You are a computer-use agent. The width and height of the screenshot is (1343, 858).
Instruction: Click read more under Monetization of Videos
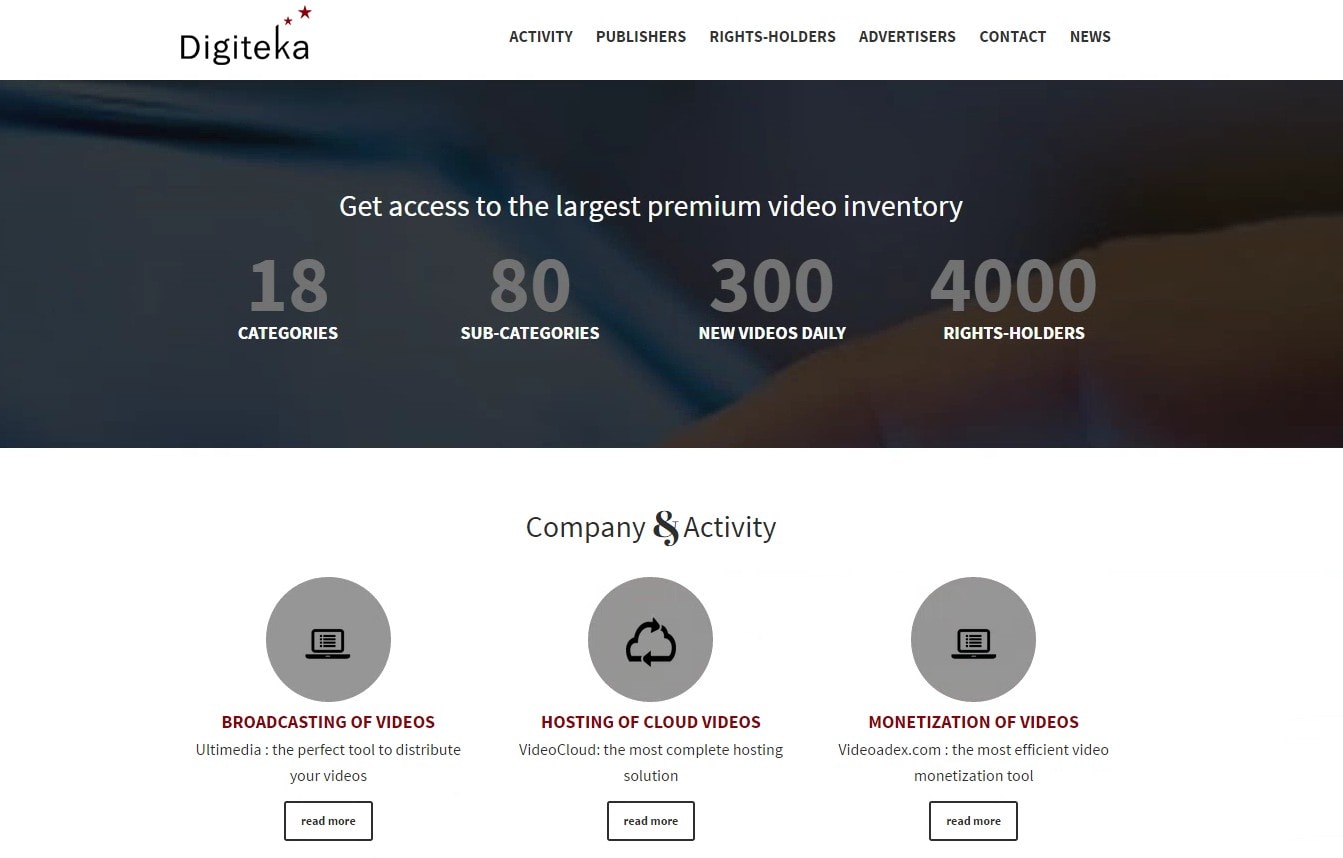pyautogui.click(x=973, y=821)
